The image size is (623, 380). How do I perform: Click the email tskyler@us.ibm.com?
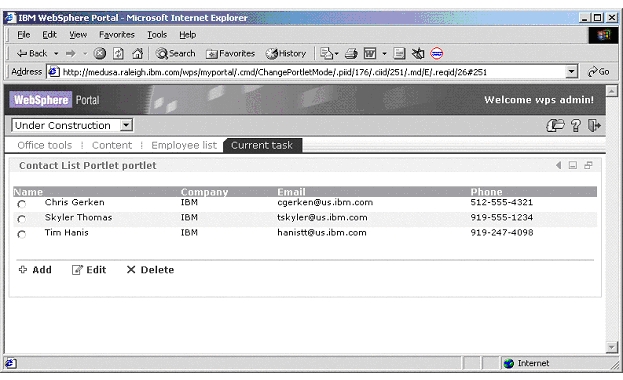(322, 217)
